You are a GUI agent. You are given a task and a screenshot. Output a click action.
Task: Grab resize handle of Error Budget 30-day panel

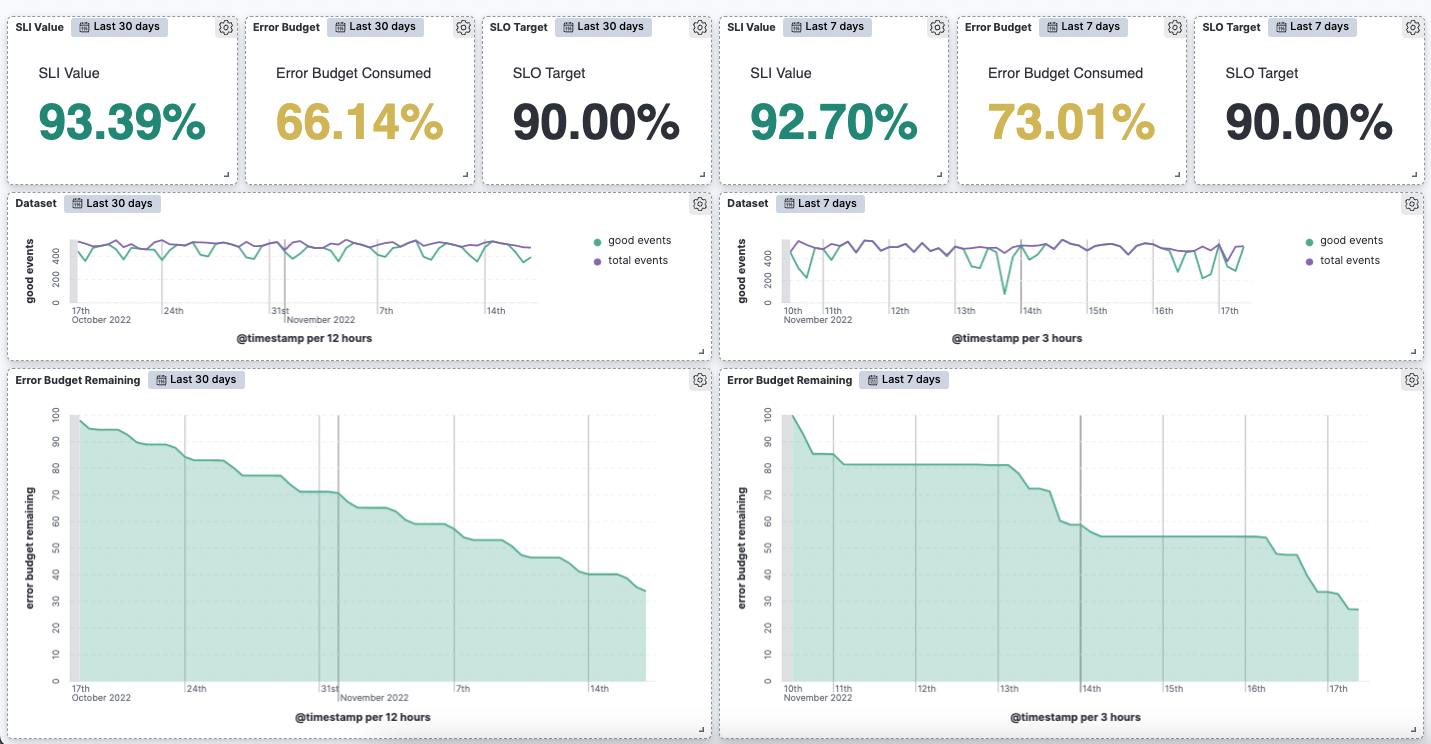tap(465, 175)
